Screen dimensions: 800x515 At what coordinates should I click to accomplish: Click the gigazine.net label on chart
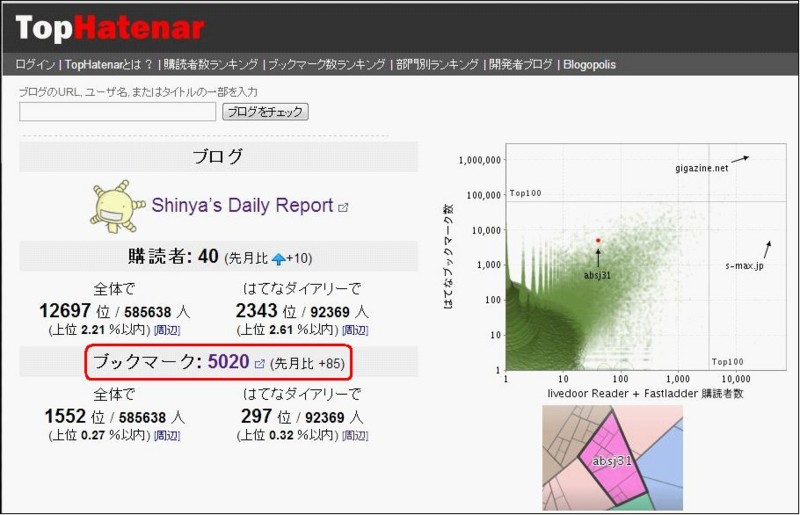click(x=702, y=168)
